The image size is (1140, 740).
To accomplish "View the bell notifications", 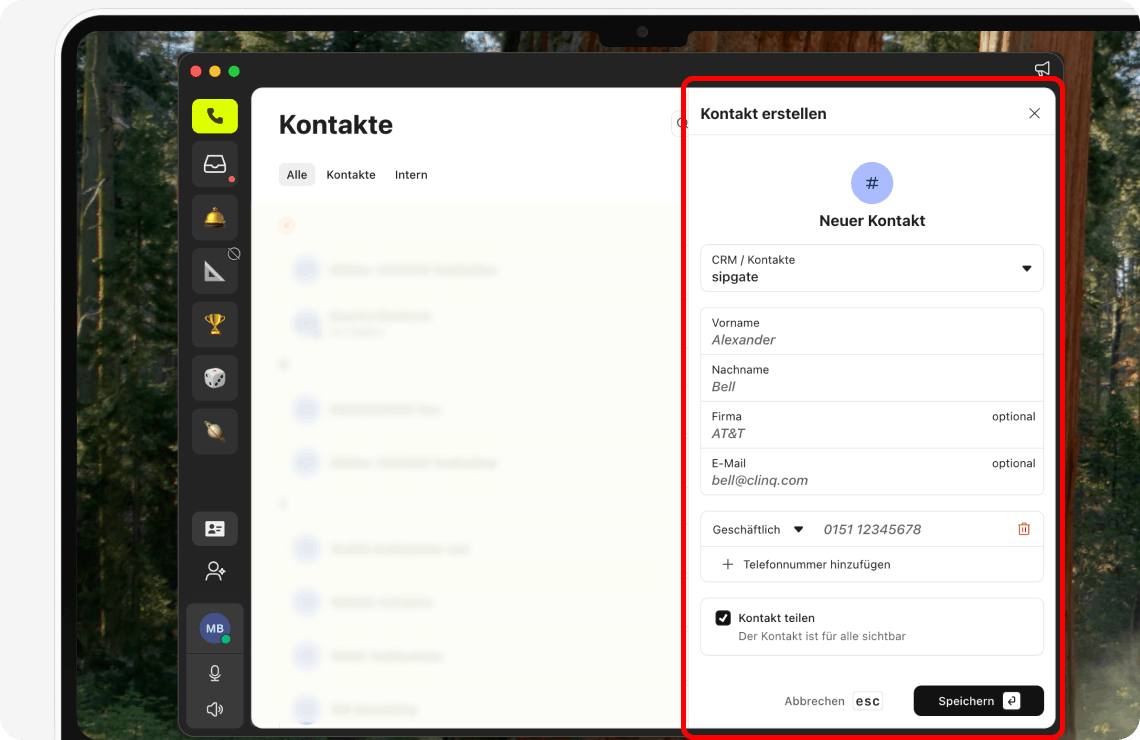I will coord(214,217).
